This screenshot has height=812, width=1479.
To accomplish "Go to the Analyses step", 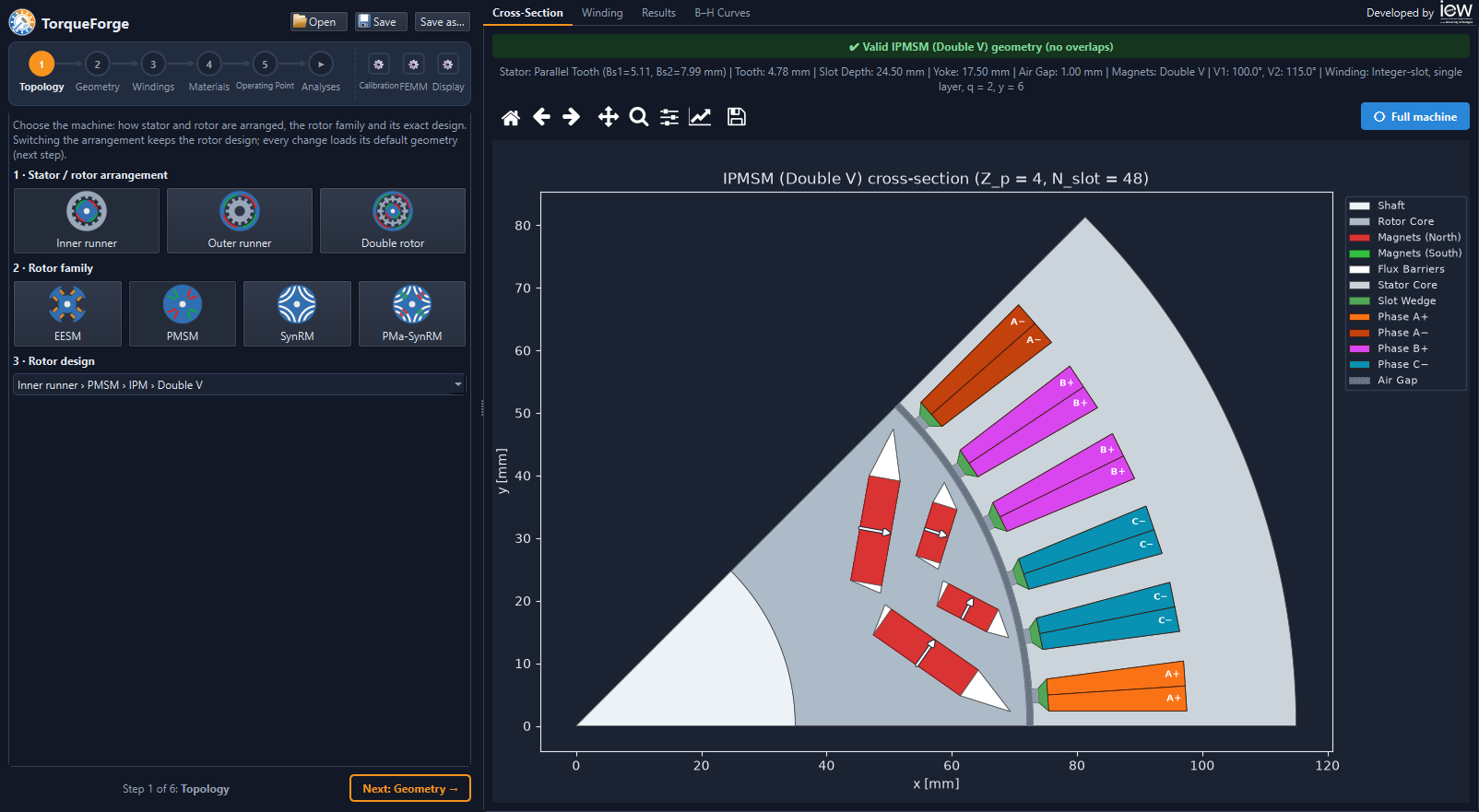I will coord(321,64).
